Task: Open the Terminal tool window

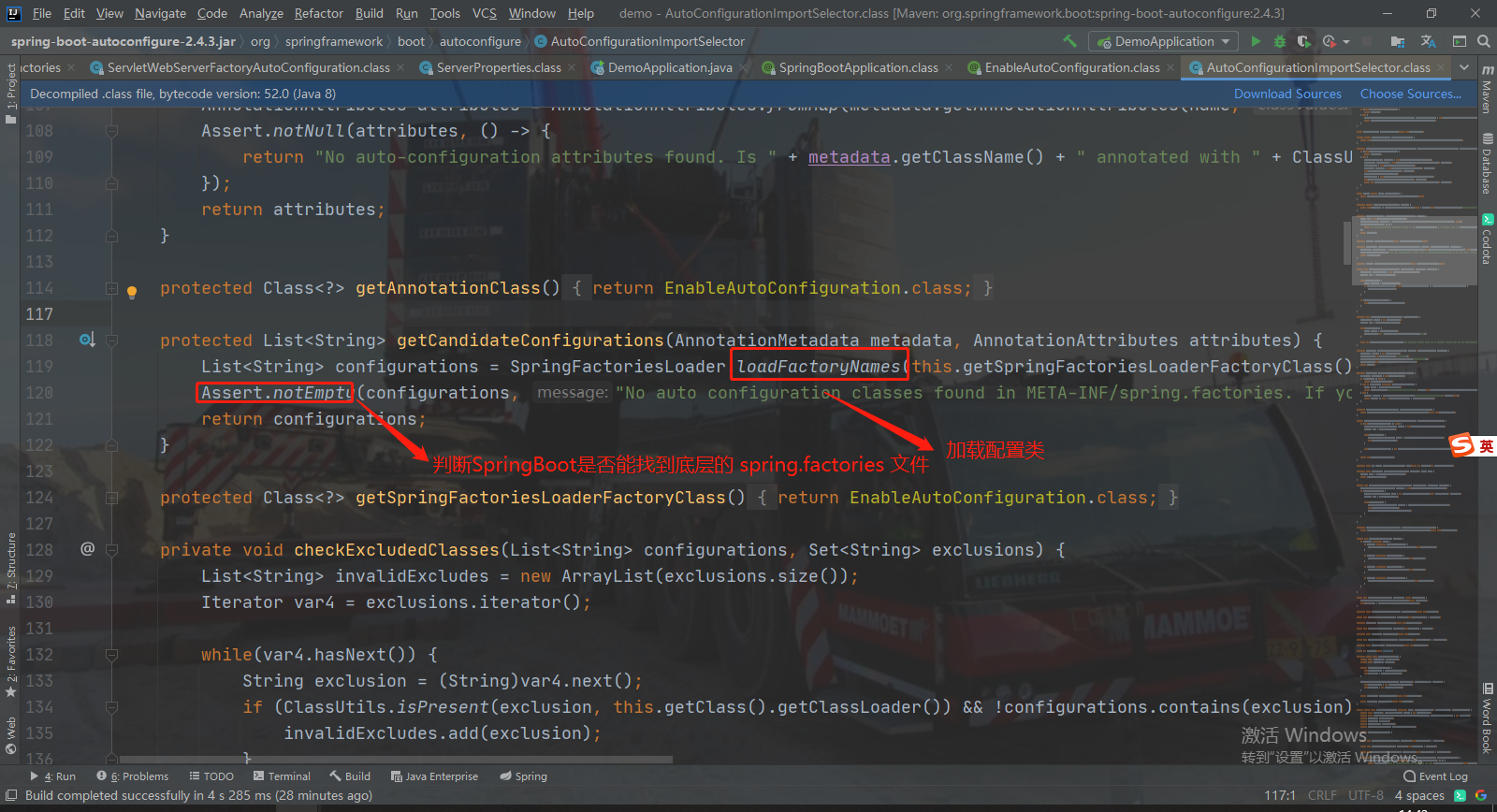Action: pyautogui.click(x=282, y=776)
